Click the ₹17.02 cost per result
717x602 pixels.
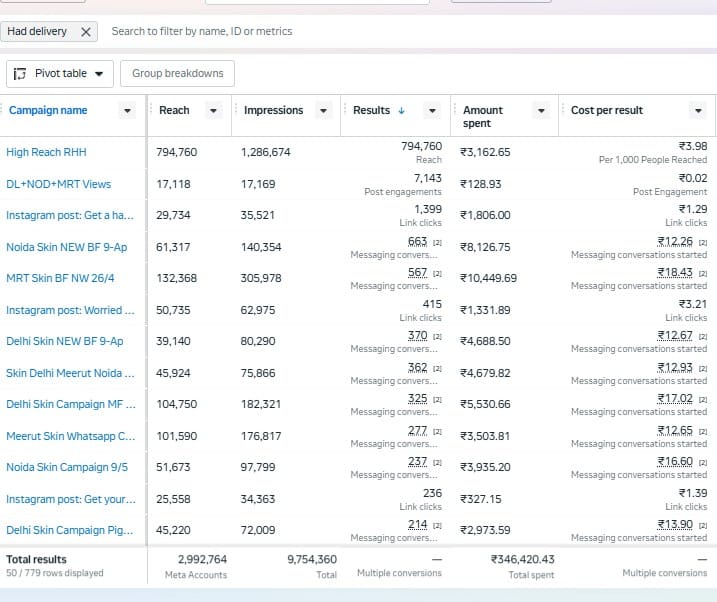[675, 399]
